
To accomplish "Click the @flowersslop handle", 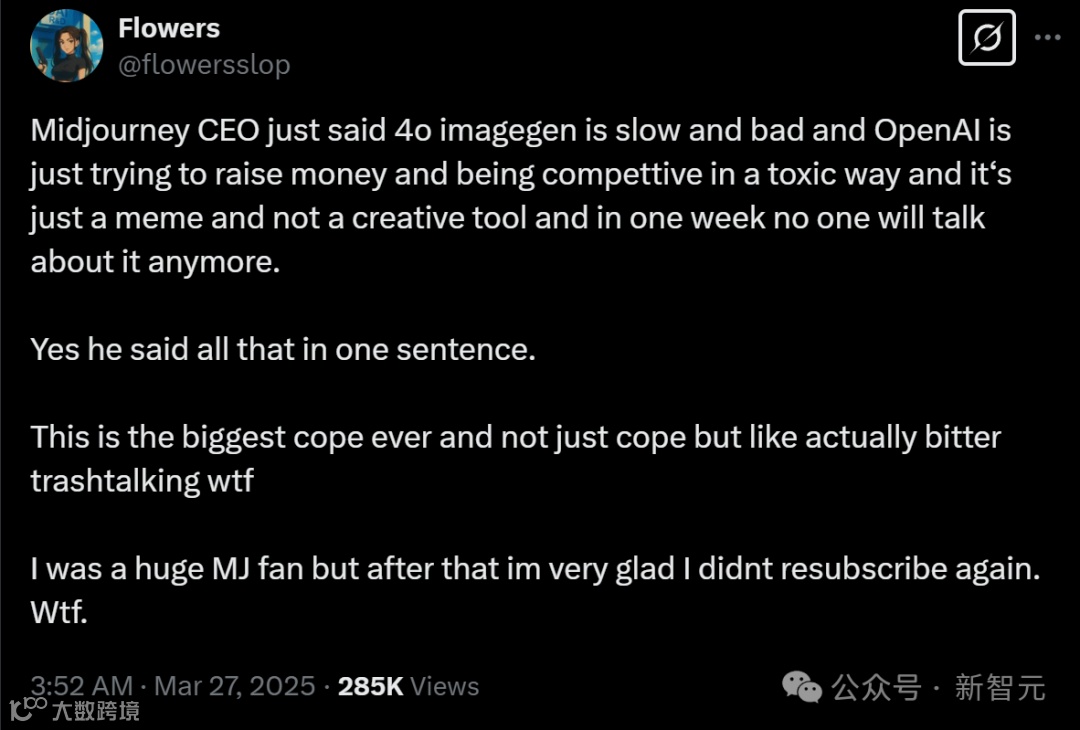I will (x=204, y=65).
